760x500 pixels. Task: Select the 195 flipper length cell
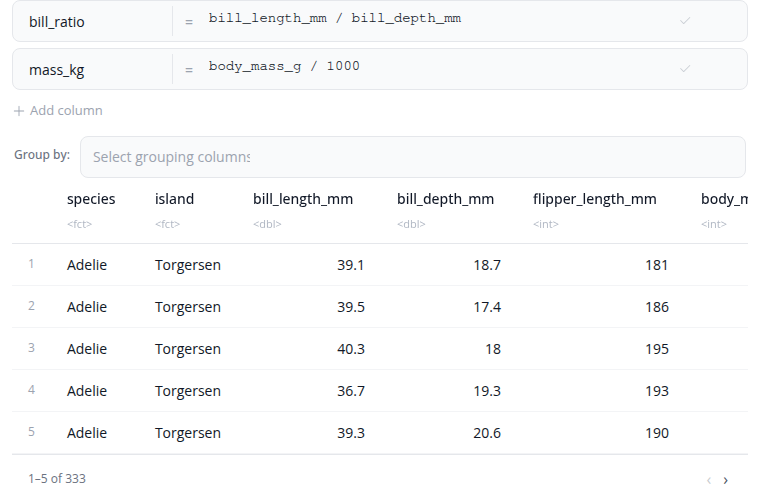(657, 349)
